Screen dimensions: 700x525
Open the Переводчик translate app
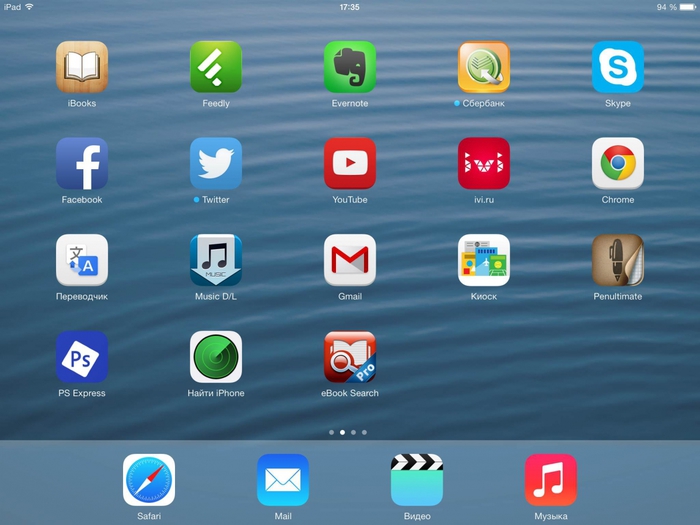[82, 260]
